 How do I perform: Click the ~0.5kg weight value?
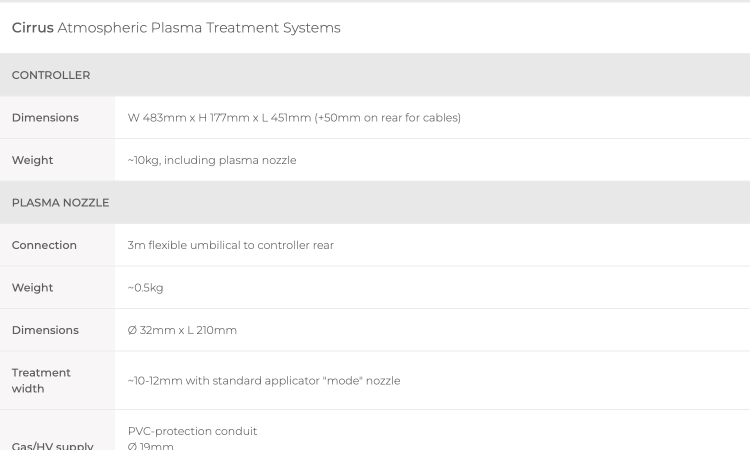coord(145,288)
